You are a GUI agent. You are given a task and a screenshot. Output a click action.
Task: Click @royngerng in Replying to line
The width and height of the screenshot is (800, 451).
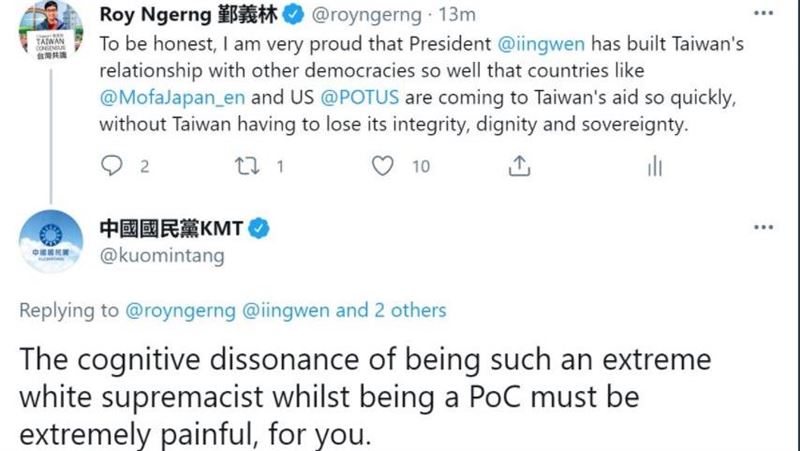pos(181,311)
